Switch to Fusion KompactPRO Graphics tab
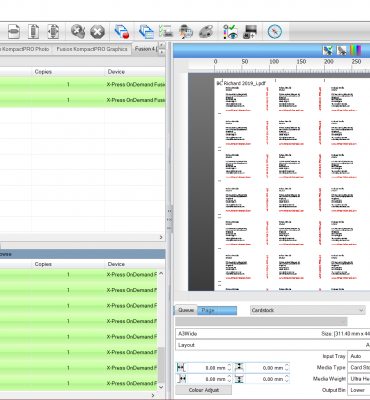 pos(92,49)
